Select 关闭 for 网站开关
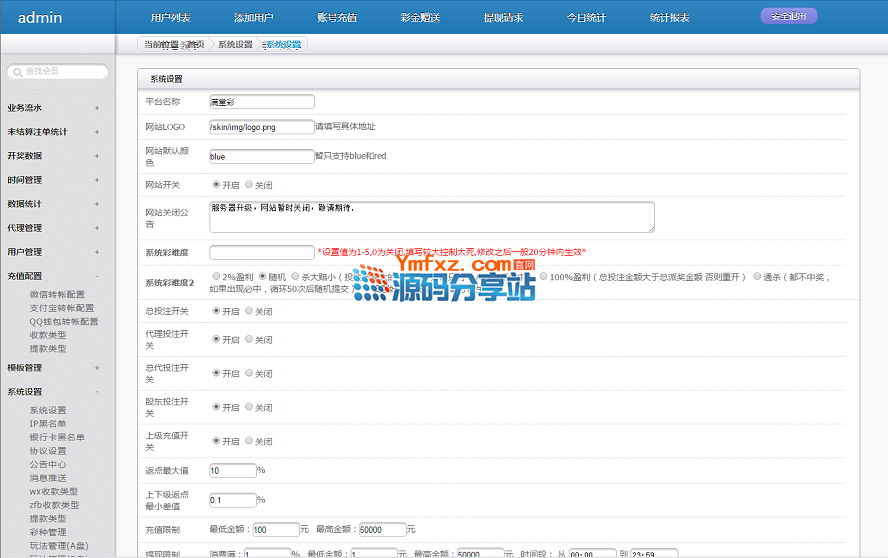The width and height of the screenshot is (888, 558). (250, 185)
